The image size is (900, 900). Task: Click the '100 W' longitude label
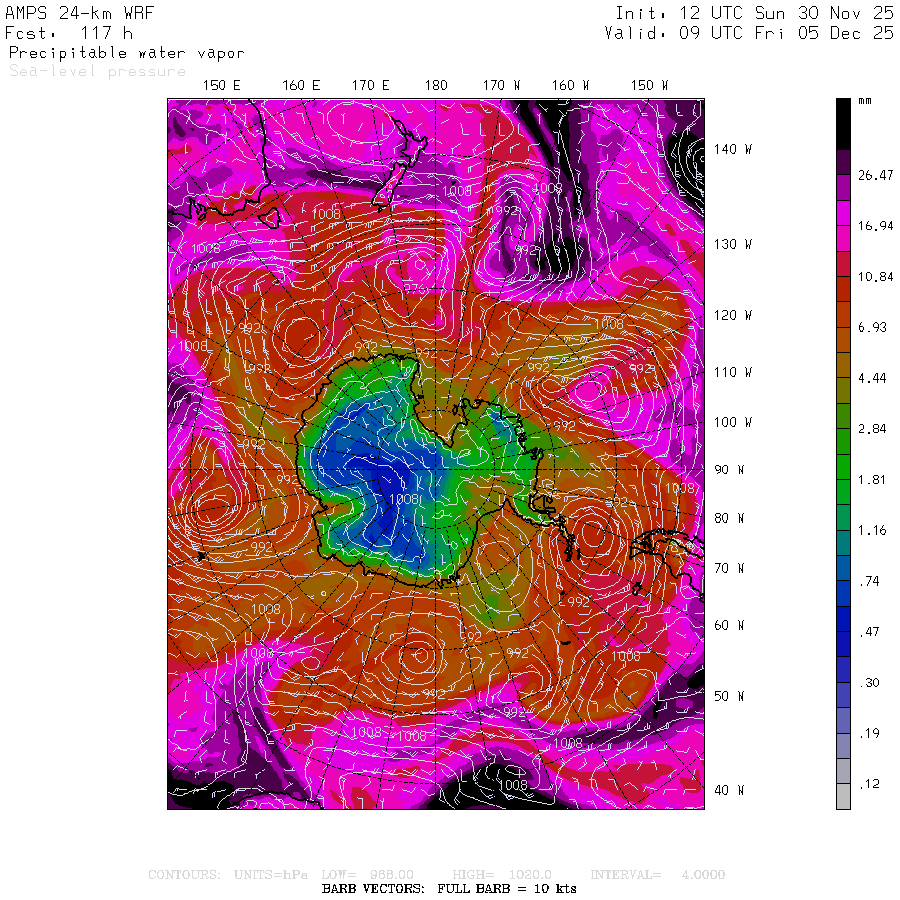[x=732, y=422]
